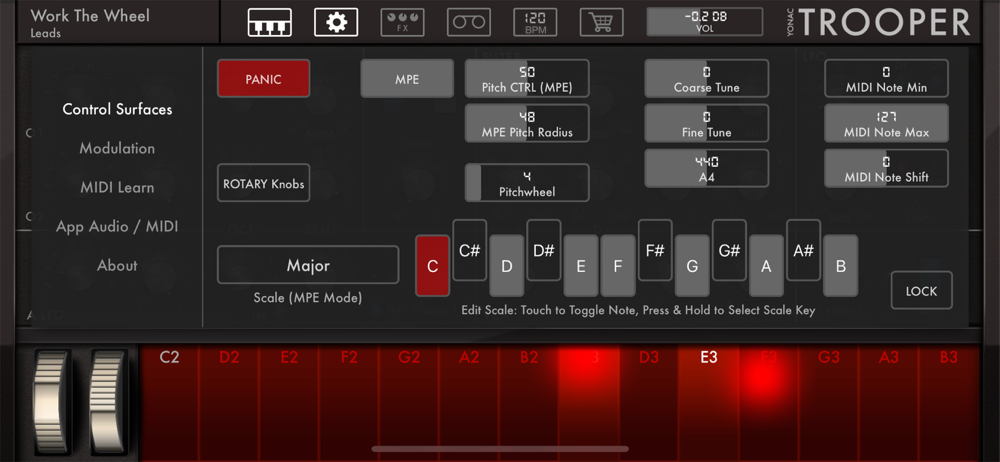Open the FX effects panel icon

(x=402, y=22)
